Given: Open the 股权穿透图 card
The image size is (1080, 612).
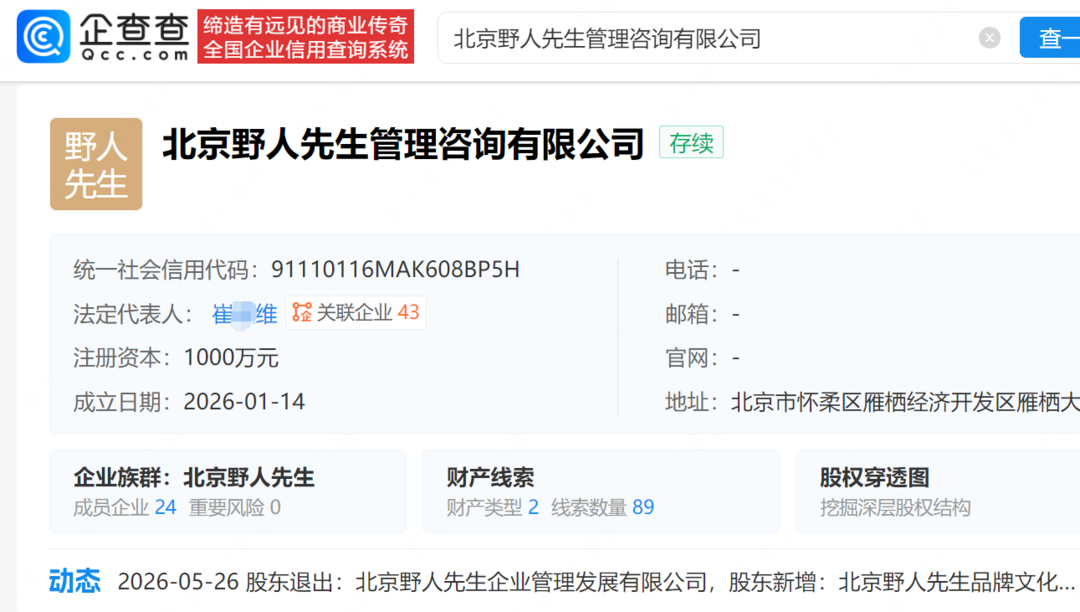Looking at the screenshot, I should pyautogui.click(x=937, y=492).
